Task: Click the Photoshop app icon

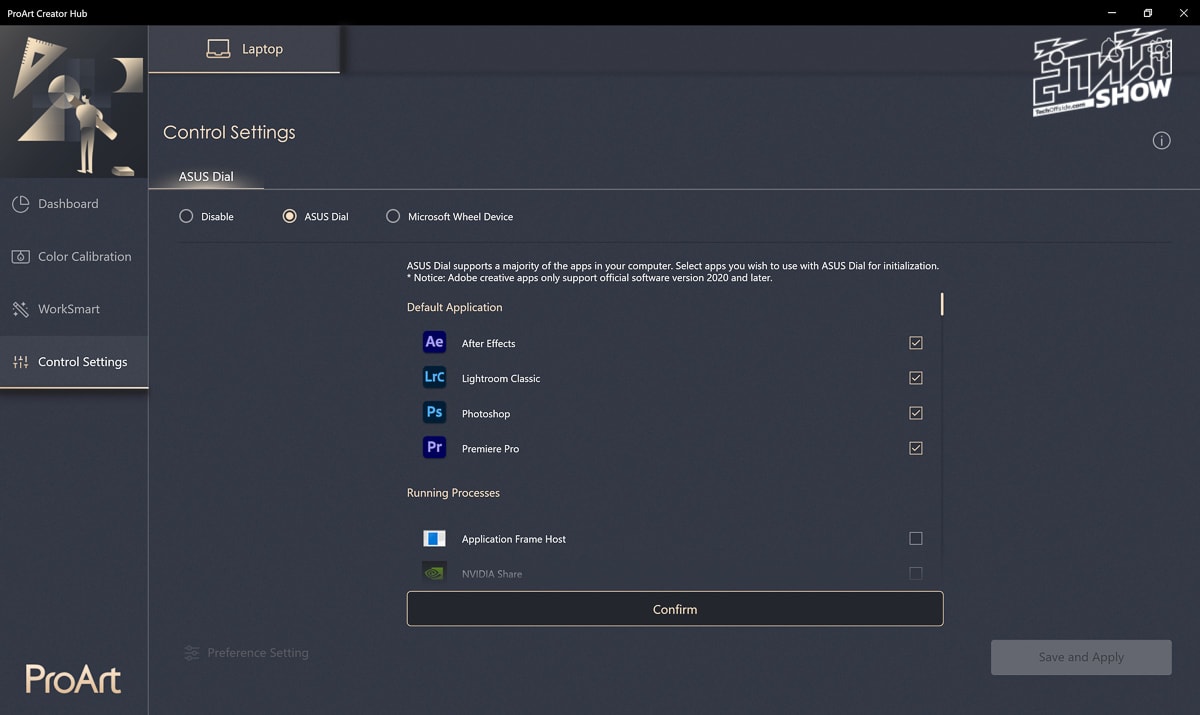Action: [x=434, y=412]
